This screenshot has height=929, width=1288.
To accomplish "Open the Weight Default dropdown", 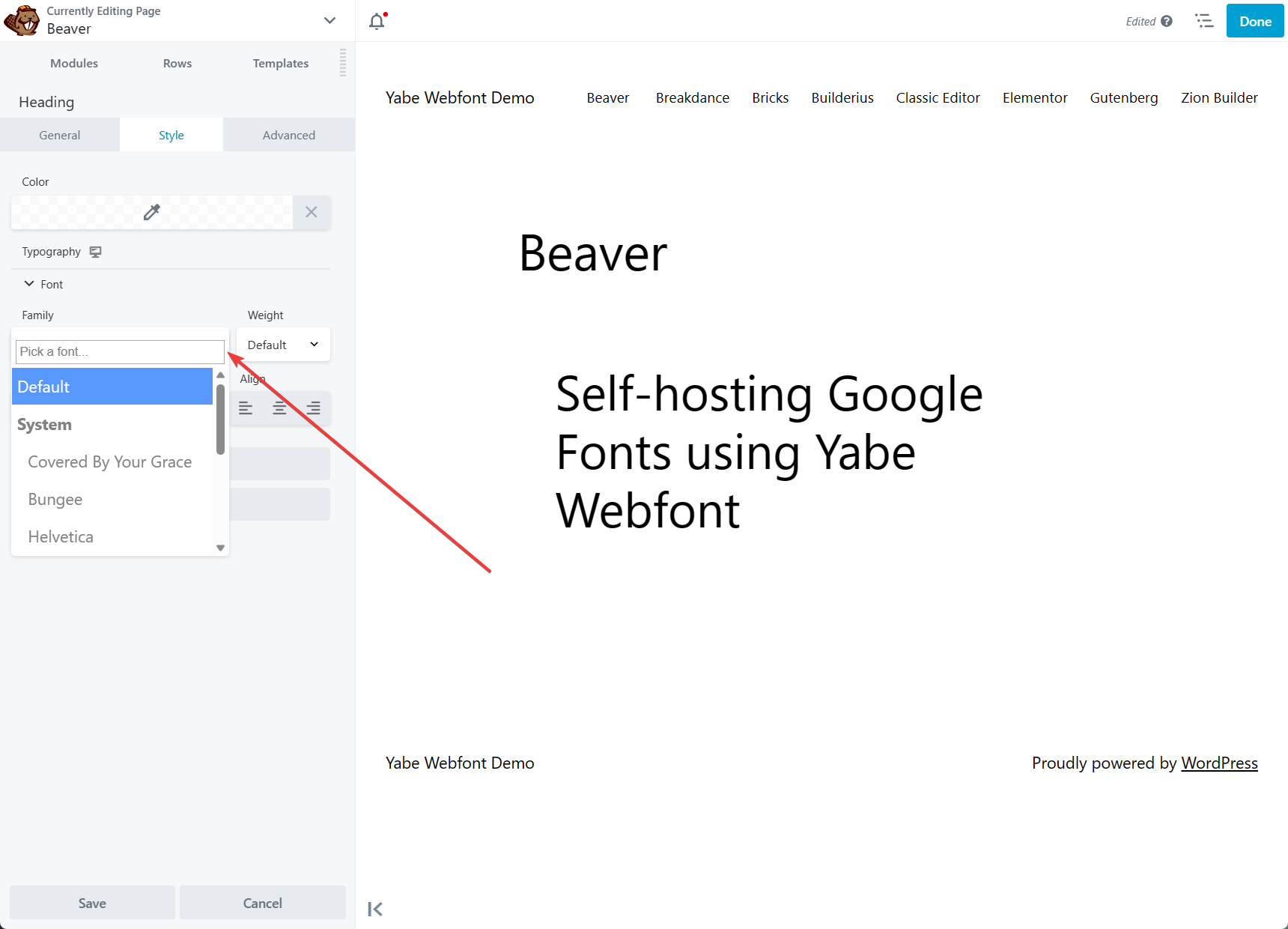I will pyautogui.click(x=283, y=345).
